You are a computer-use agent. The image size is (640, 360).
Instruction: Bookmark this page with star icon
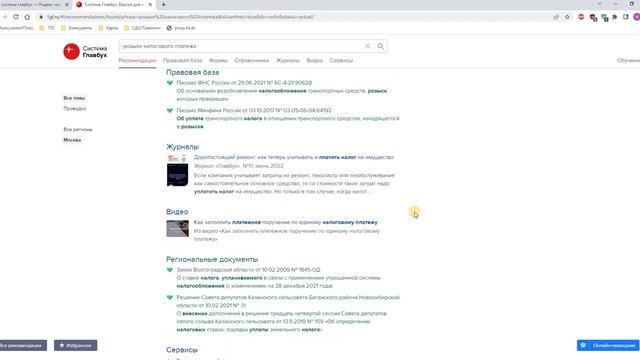567,17
